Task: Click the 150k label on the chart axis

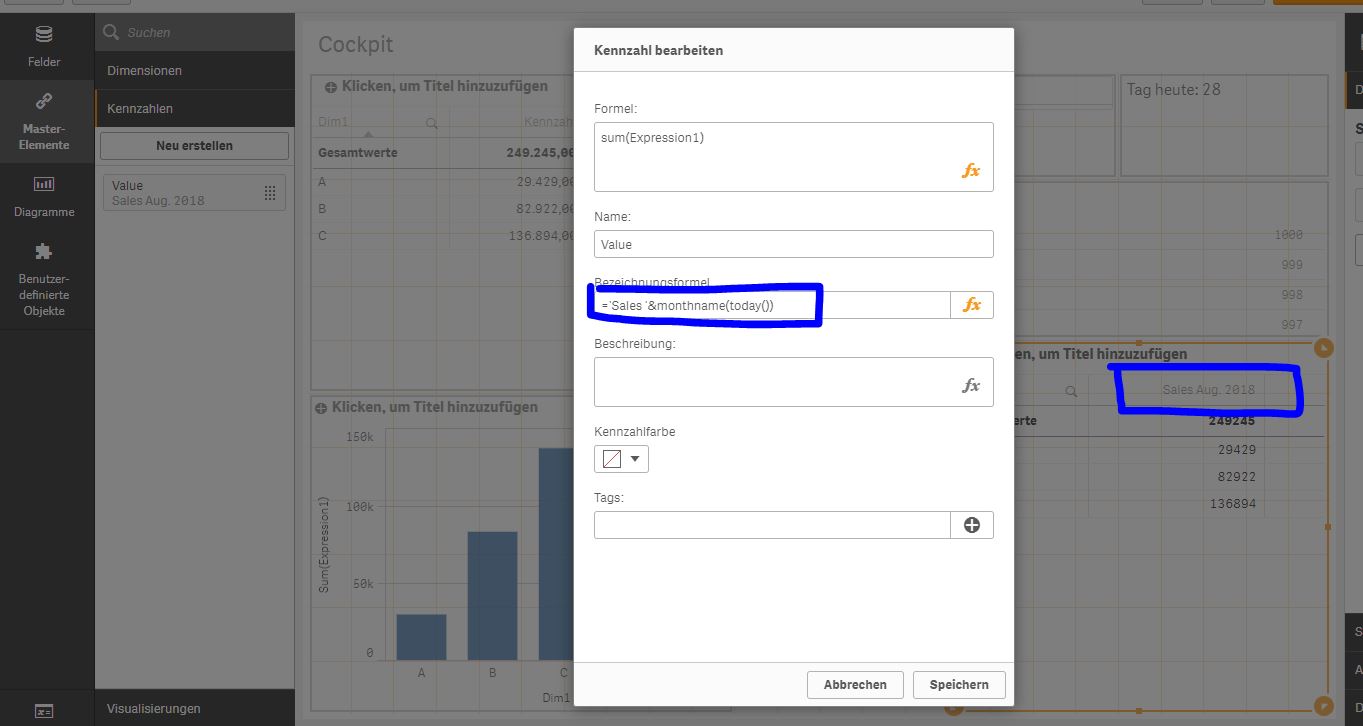Action: (x=359, y=437)
